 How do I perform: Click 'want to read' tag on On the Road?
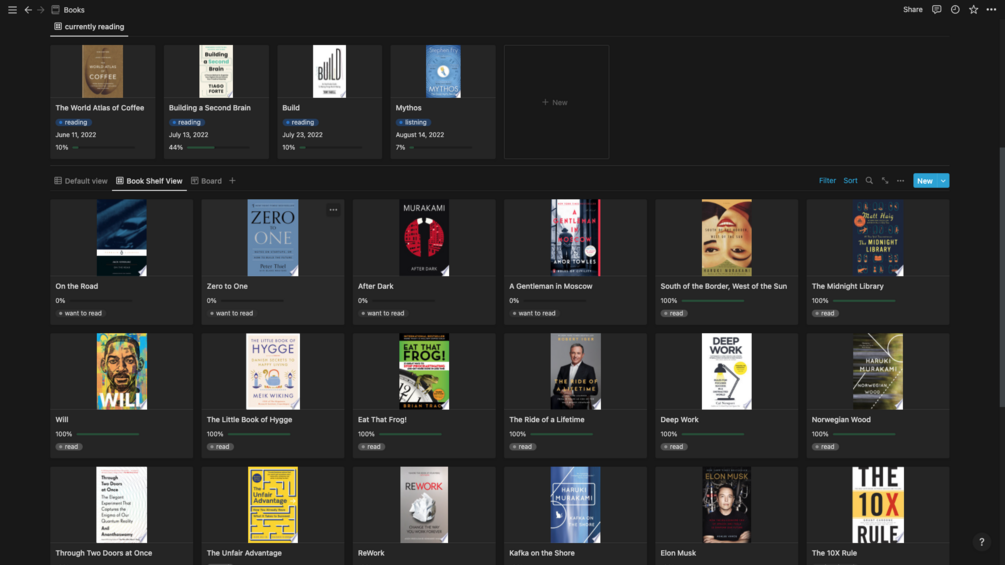(81, 313)
